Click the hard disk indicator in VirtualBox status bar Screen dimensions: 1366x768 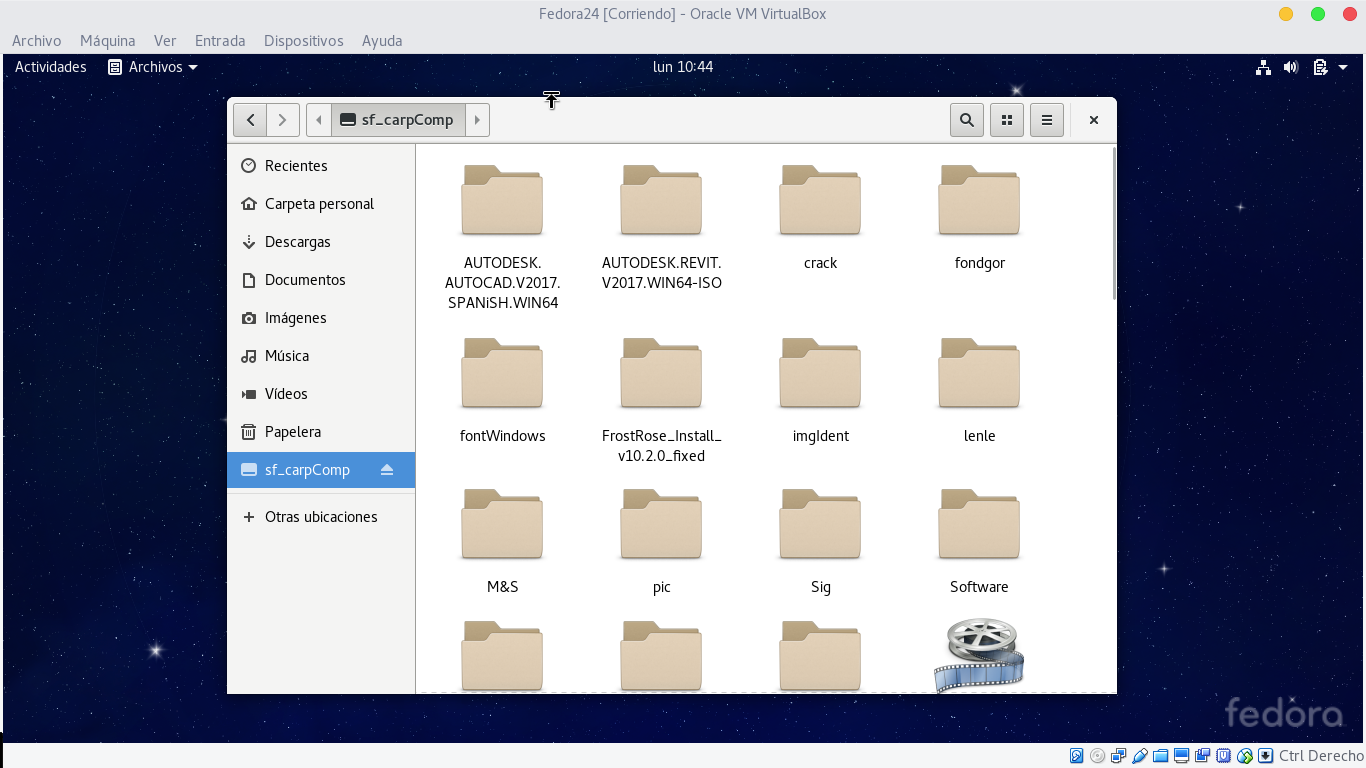pos(1077,756)
